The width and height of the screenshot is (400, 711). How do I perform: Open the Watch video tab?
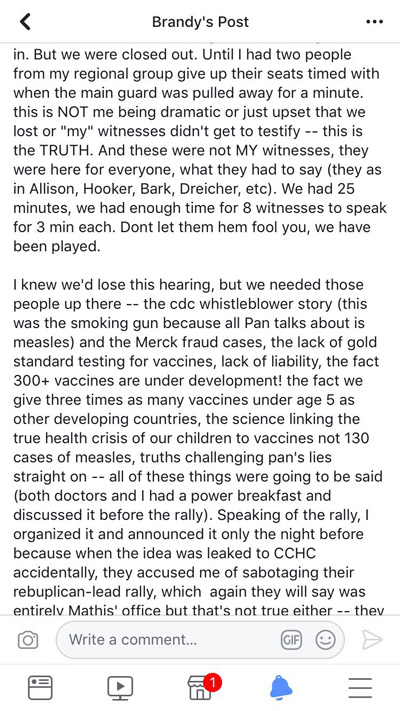click(x=120, y=687)
